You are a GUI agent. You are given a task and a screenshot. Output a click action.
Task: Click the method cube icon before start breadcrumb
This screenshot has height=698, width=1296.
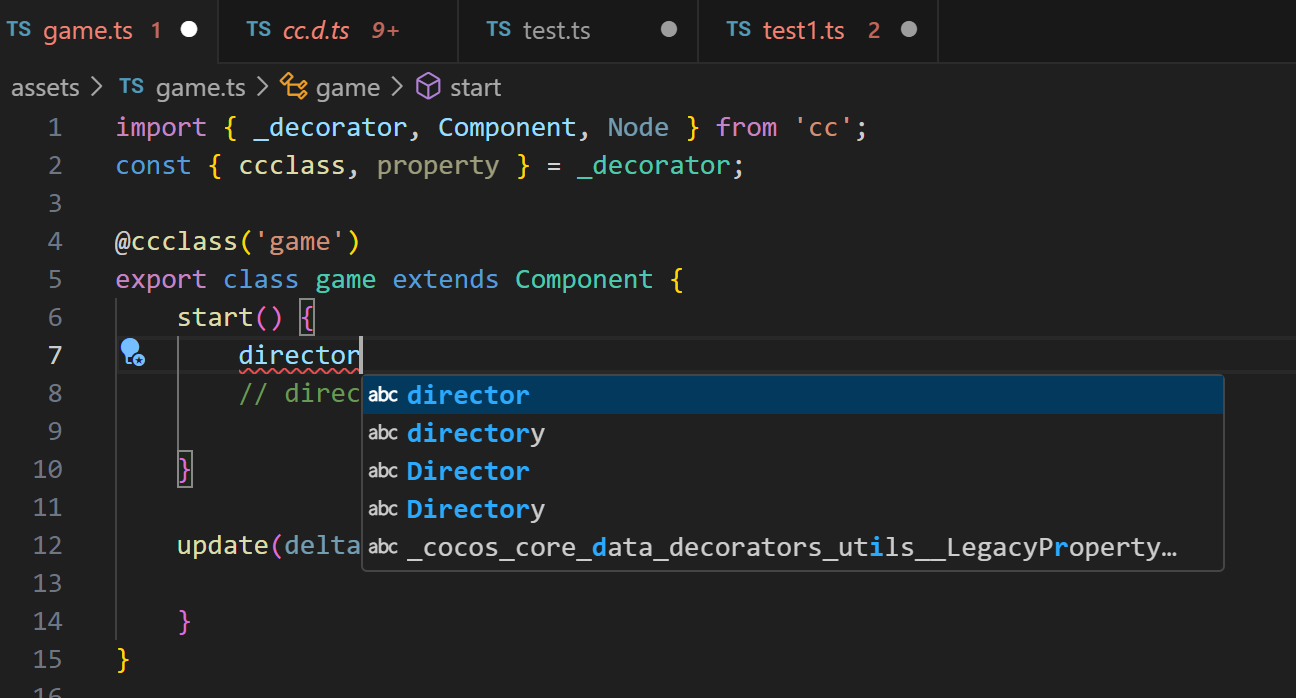tap(428, 87)
